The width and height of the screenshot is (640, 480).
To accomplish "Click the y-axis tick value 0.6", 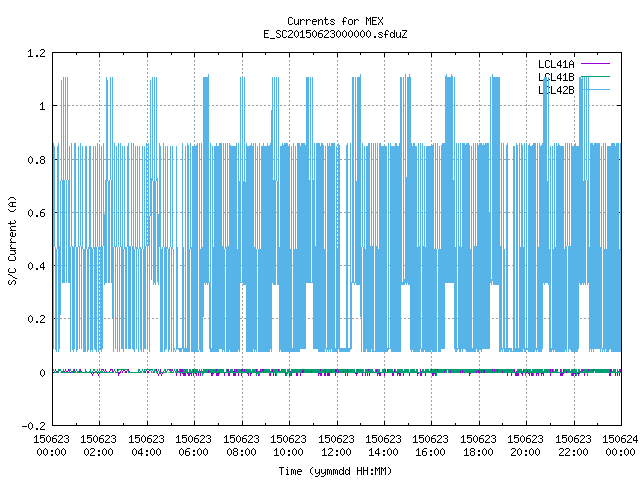I will (x=36, y=213).
